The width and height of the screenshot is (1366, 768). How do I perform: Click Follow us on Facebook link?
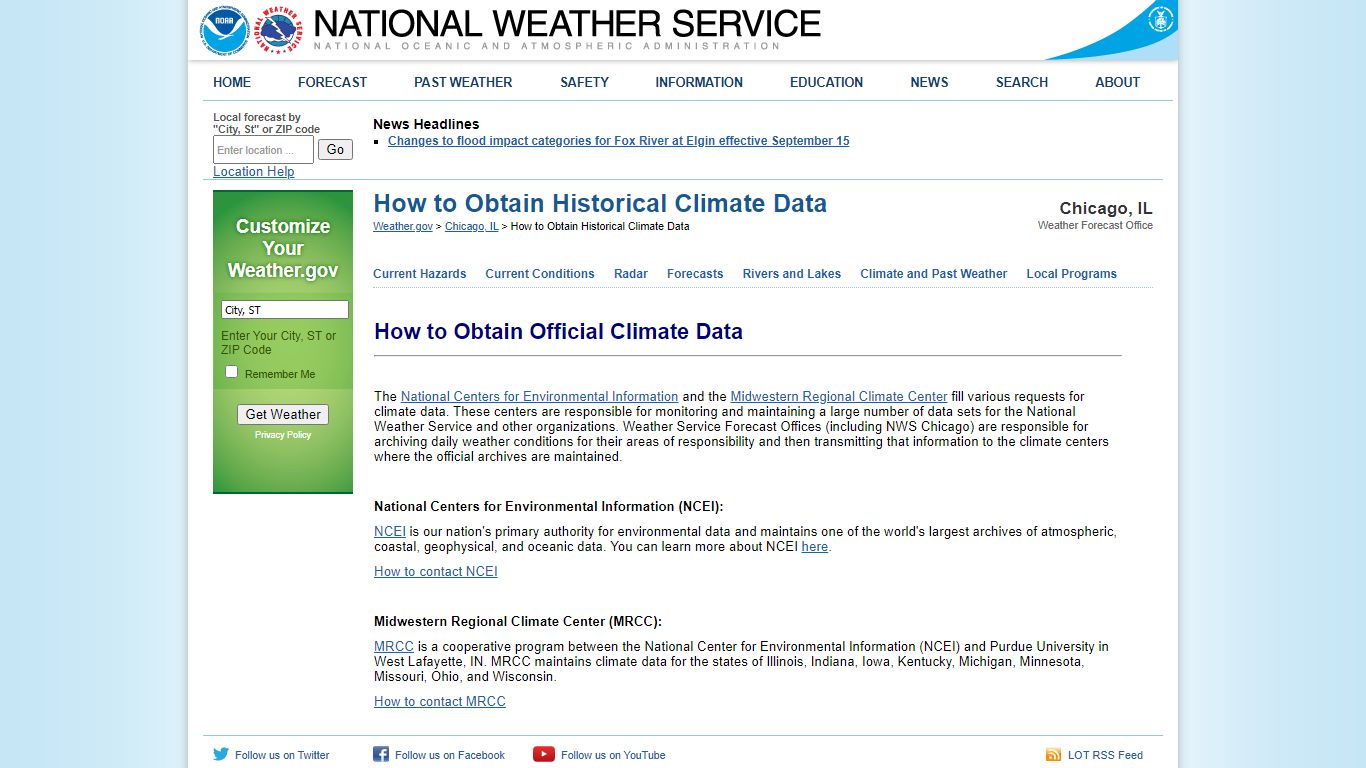tap(450, 755)
